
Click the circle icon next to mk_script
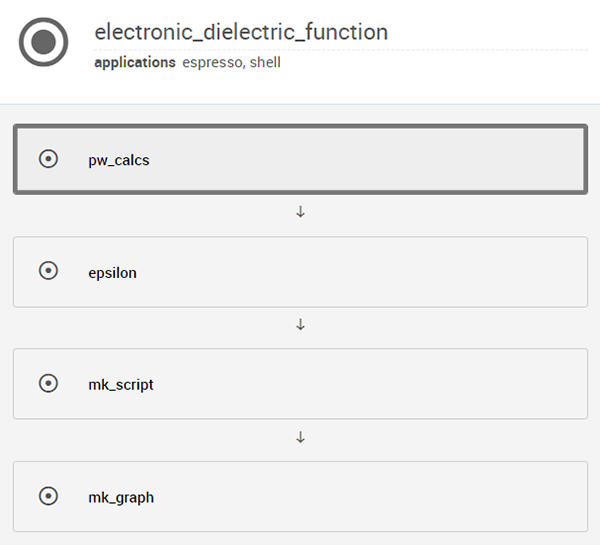[48, 383]
